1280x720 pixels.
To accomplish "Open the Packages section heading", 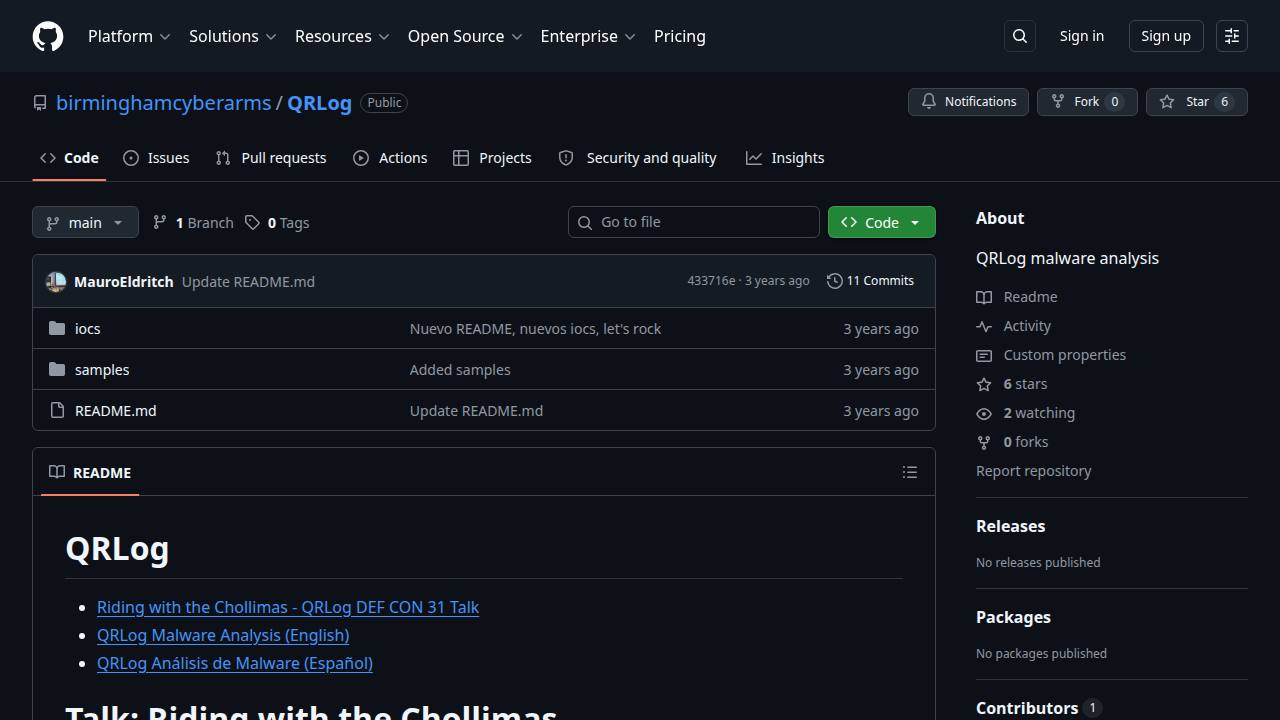I will tap(1013, 617).
